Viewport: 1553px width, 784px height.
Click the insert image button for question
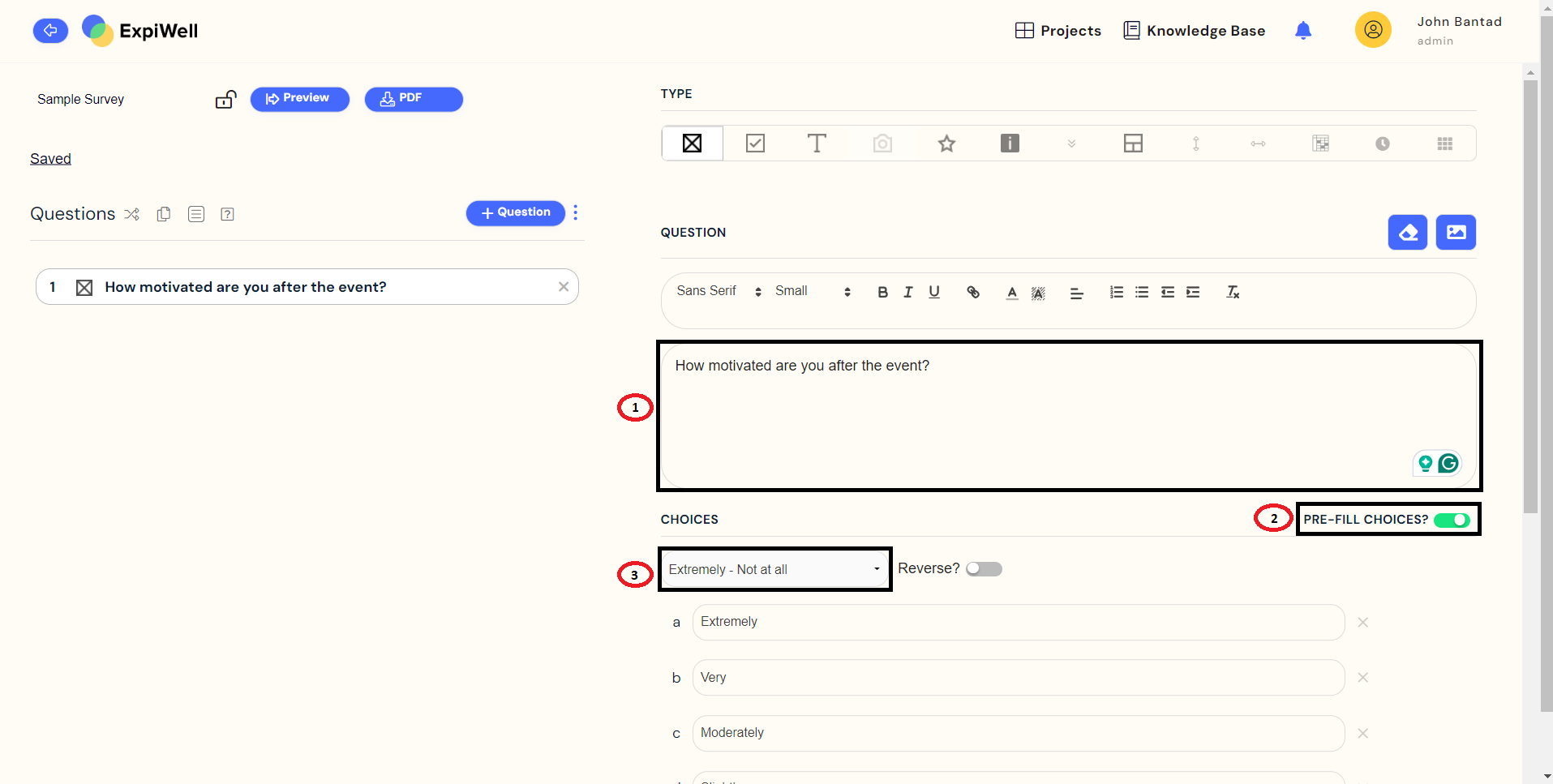click(1456, 233)
